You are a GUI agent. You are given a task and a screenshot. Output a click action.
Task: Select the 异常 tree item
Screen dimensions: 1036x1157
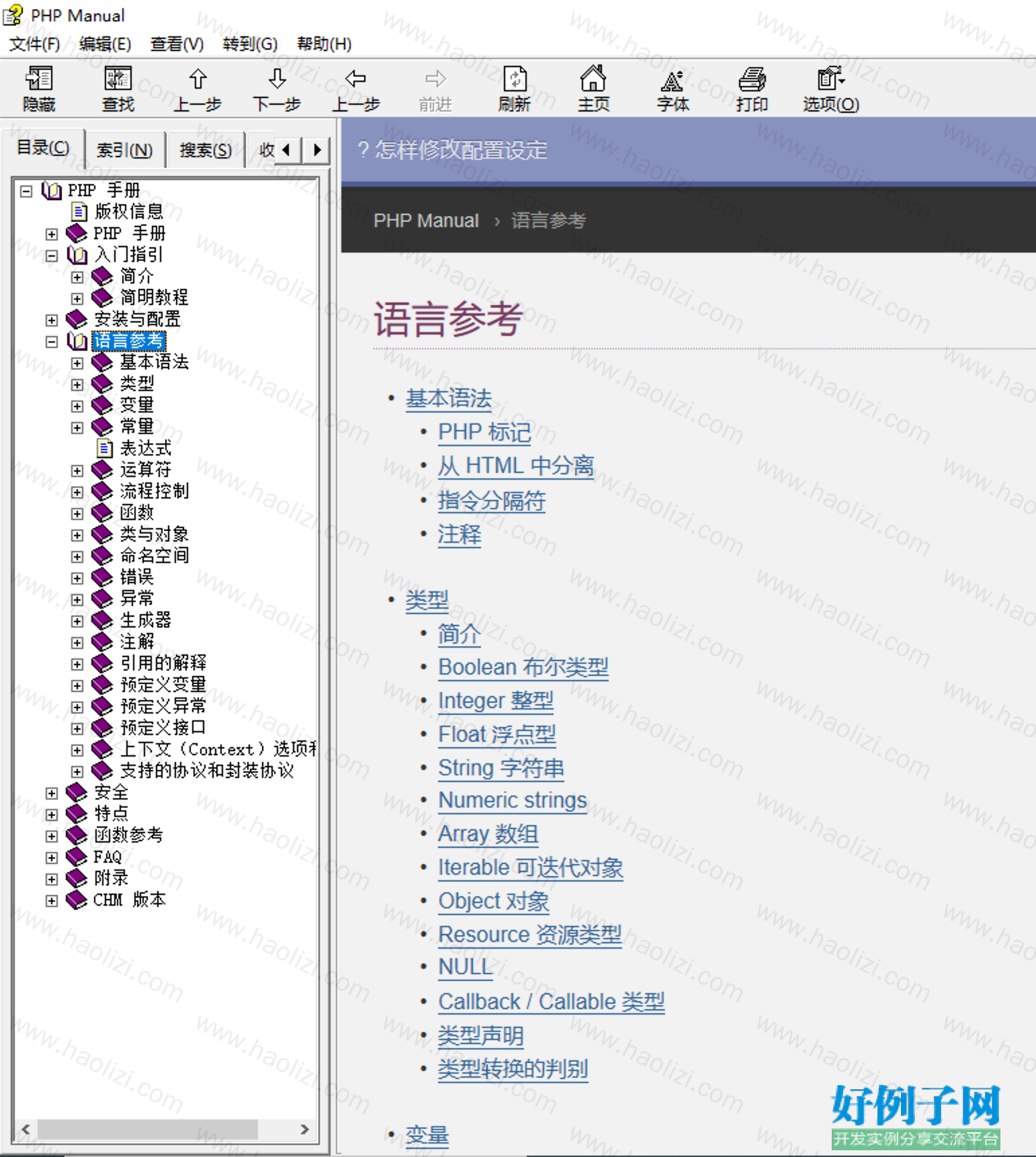137,599
